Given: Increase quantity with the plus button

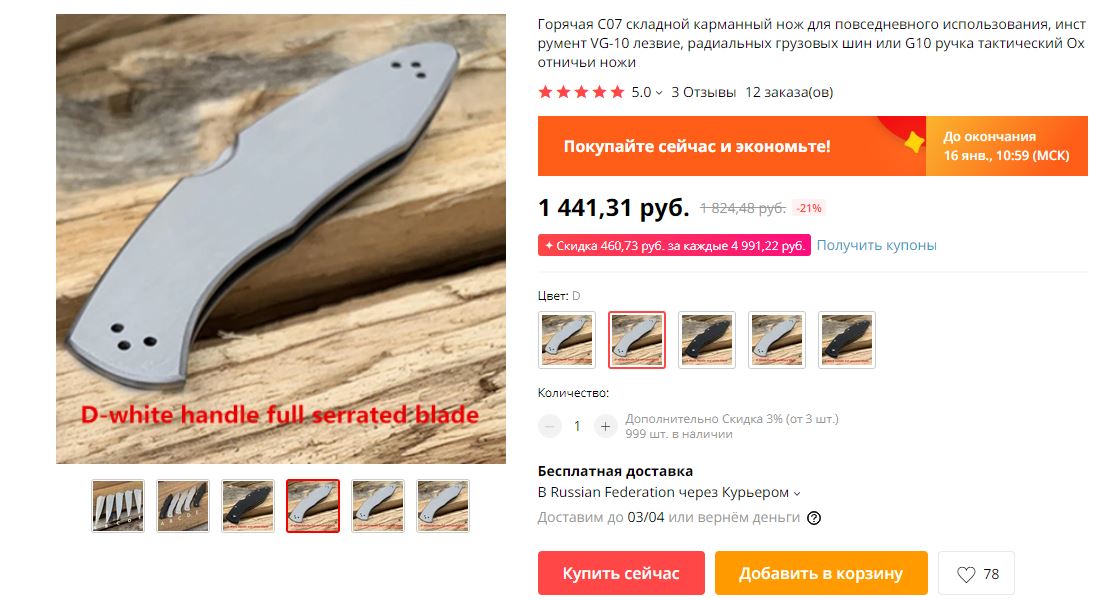Looking at the screenshot, I should [605, 426].
